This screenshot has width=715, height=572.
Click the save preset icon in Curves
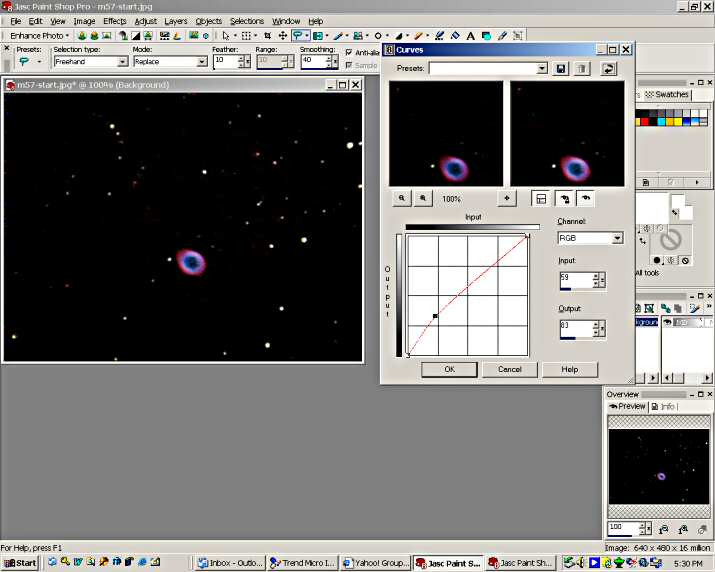561,69
